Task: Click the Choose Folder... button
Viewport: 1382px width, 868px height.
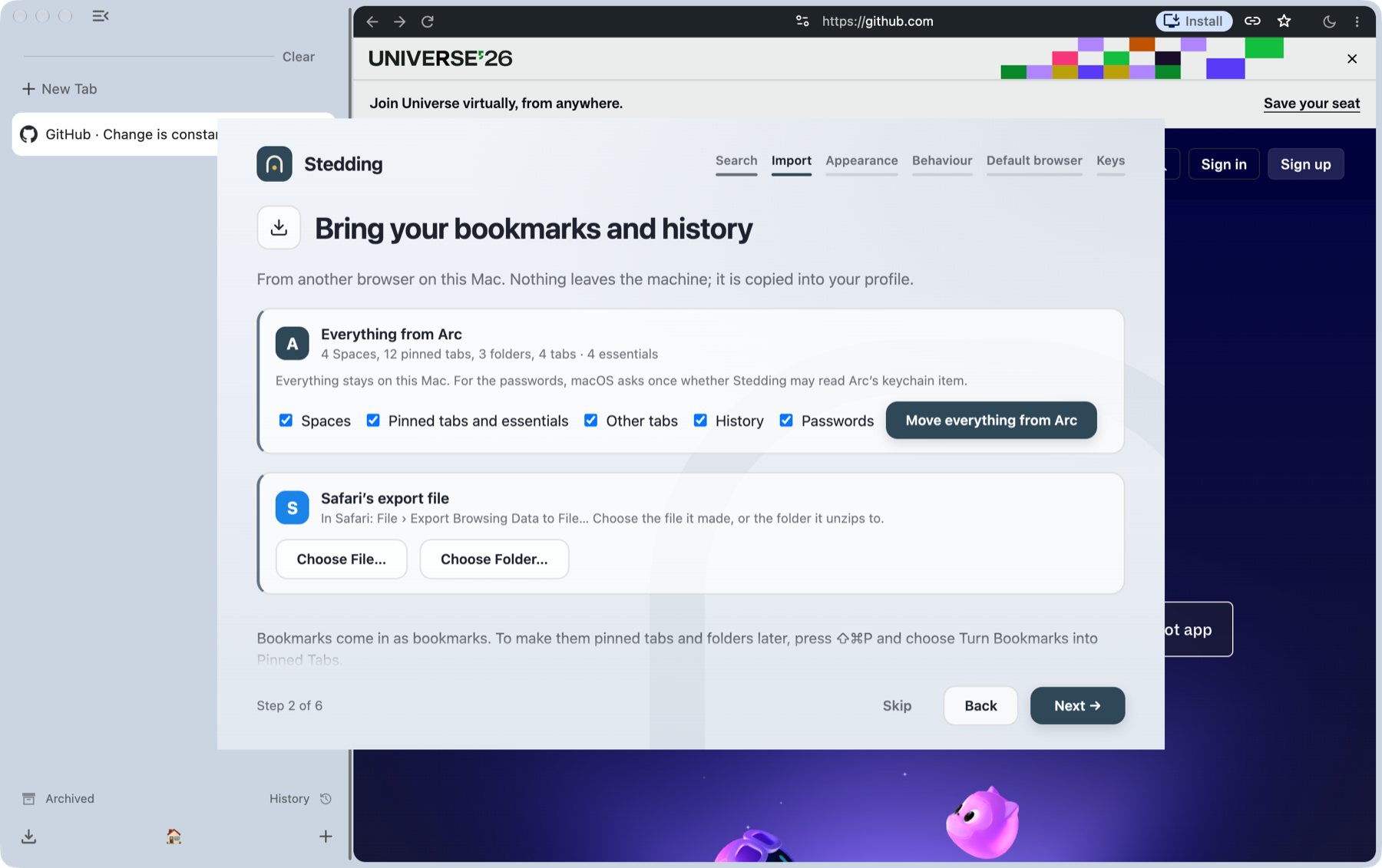Action: [x=494, y=559]
